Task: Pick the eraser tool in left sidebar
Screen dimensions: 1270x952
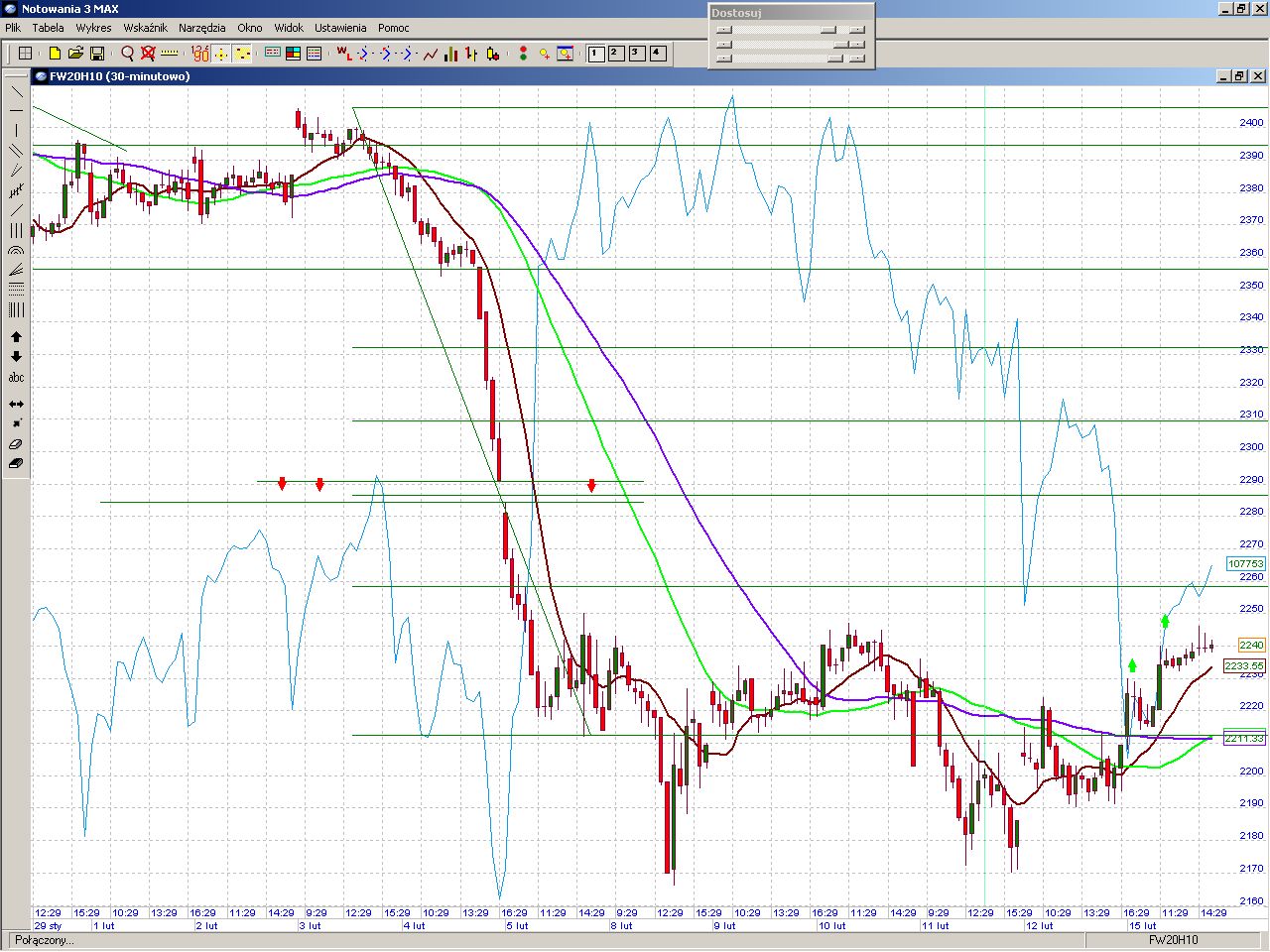Action: click(16, 444)
